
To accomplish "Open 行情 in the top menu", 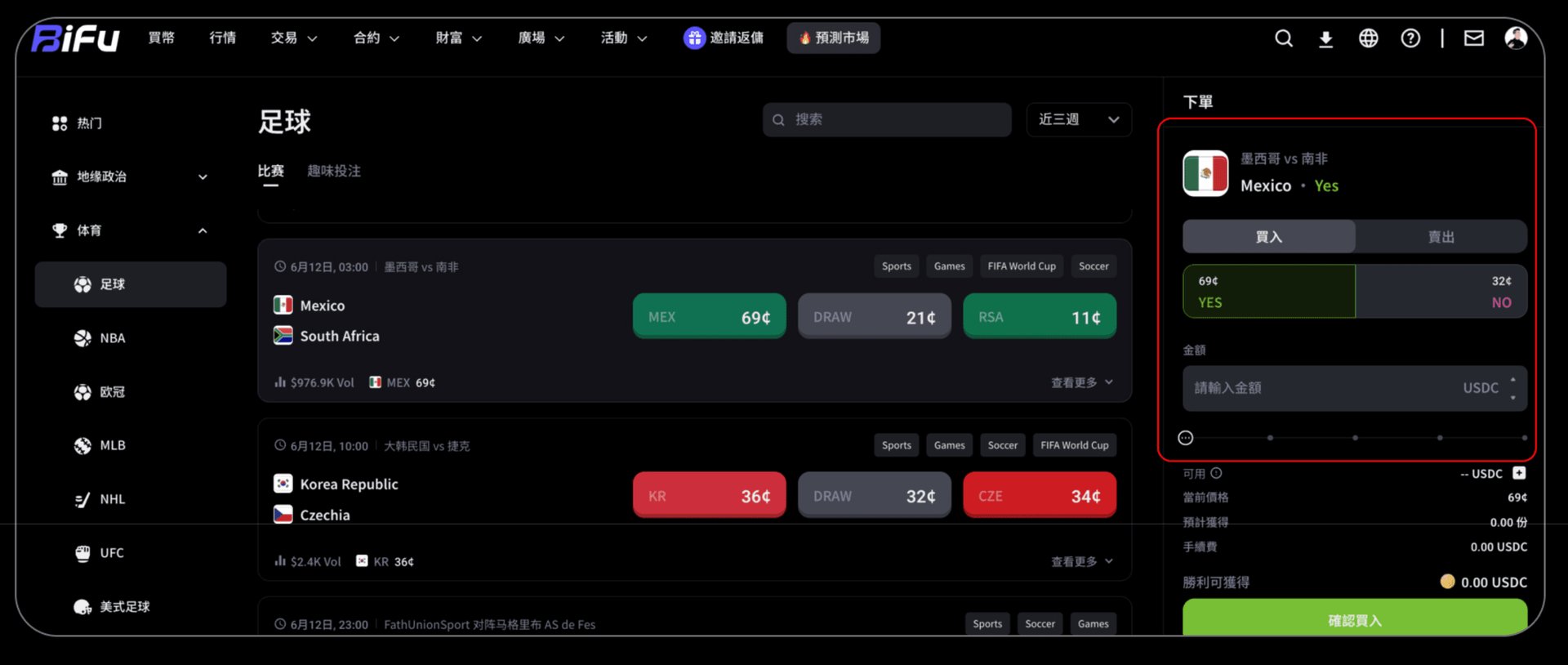I will coord(223,38).
